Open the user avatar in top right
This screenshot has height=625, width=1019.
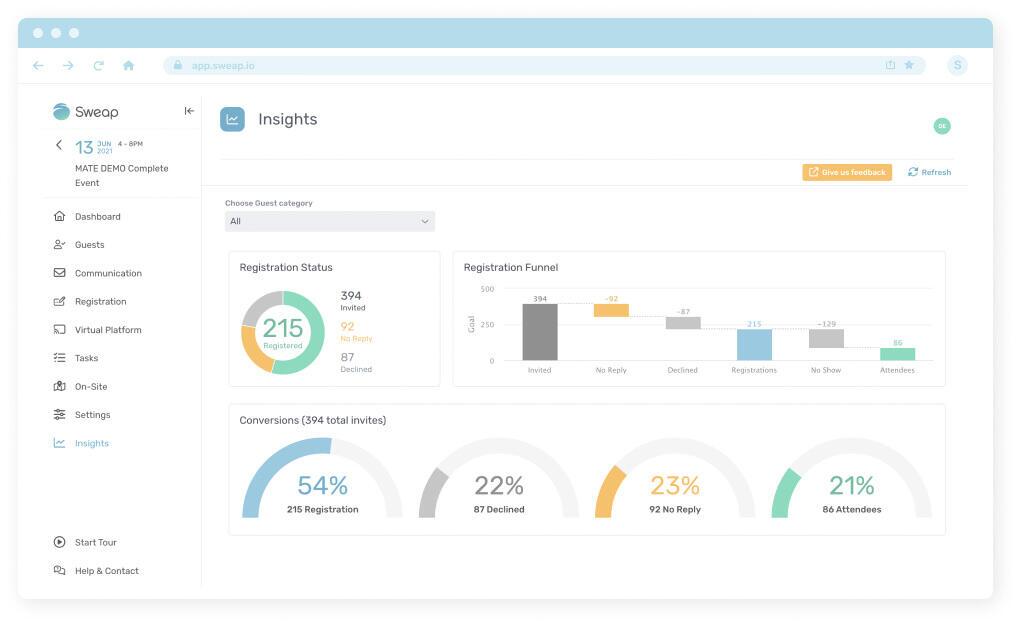point(941,126)
